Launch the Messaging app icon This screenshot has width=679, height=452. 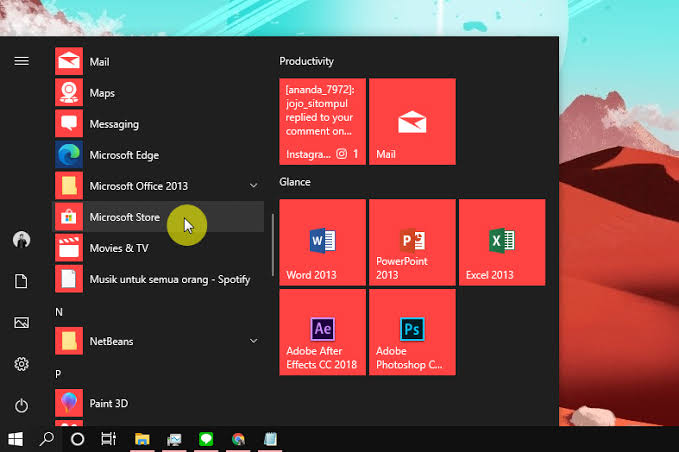pos(69,124)
